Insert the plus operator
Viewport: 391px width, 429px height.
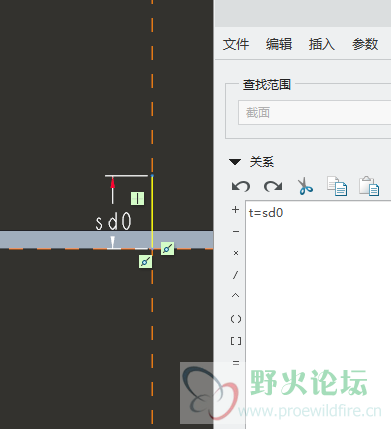click(x=235, y=210)
